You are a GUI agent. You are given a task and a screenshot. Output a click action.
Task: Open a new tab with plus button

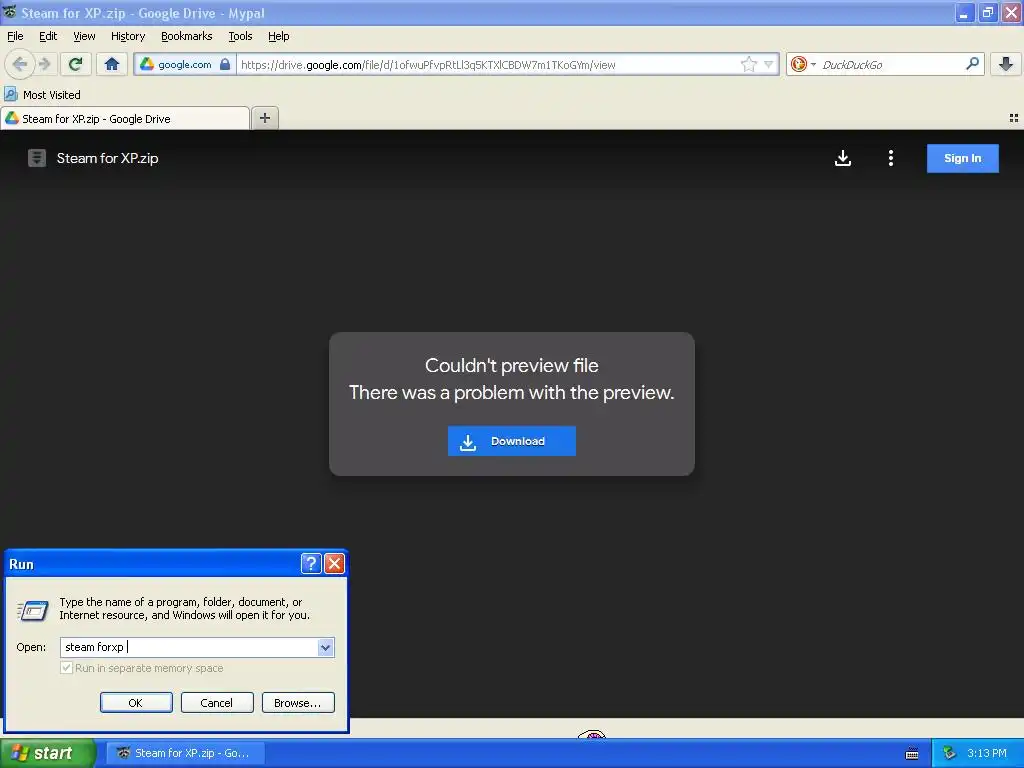point(264,118)
